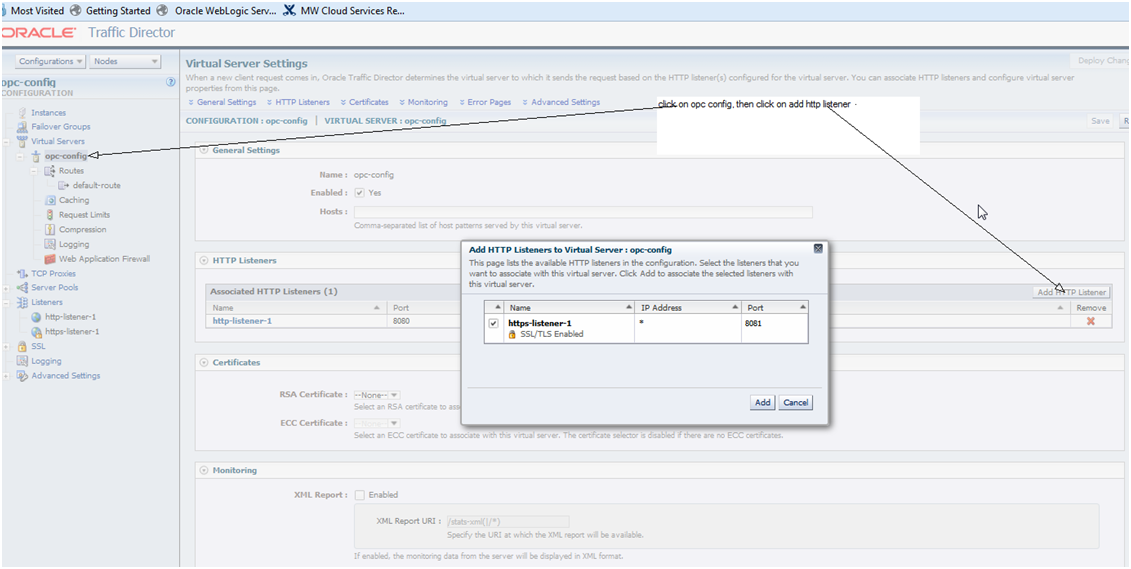Viewport: 1131px width, 569px height.
Task: Open the ECC Certificate dropdown
Action: coord(377,423)
